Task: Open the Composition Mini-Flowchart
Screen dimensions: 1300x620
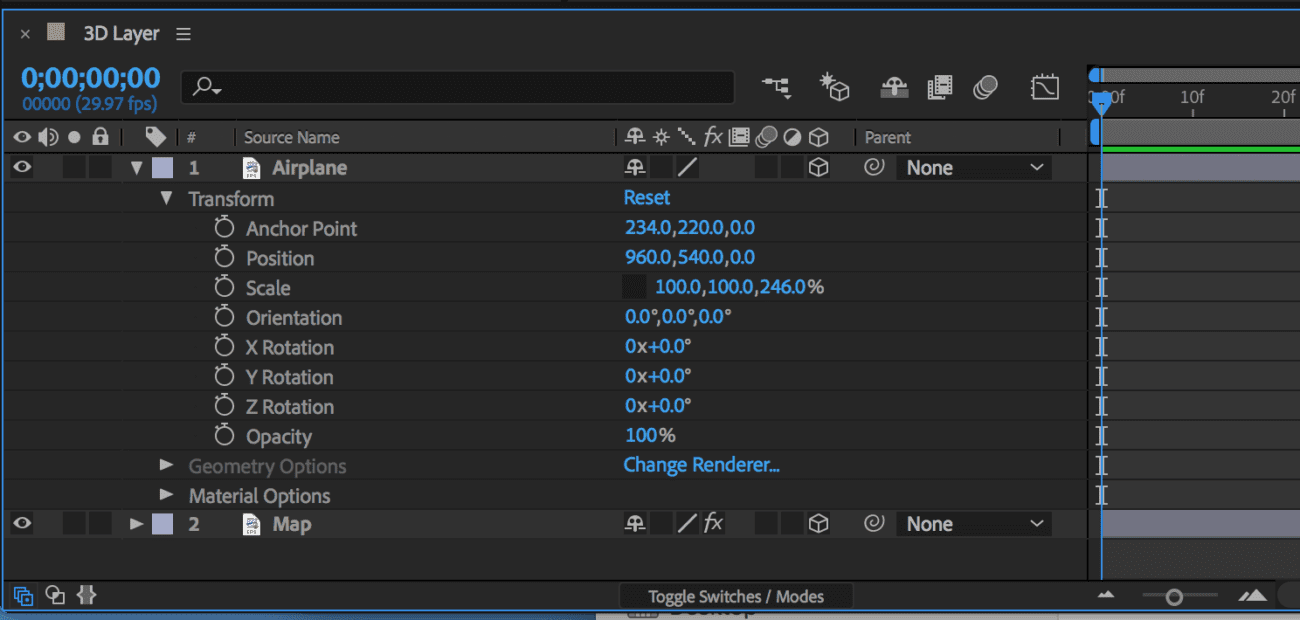Action: [777, 88]
